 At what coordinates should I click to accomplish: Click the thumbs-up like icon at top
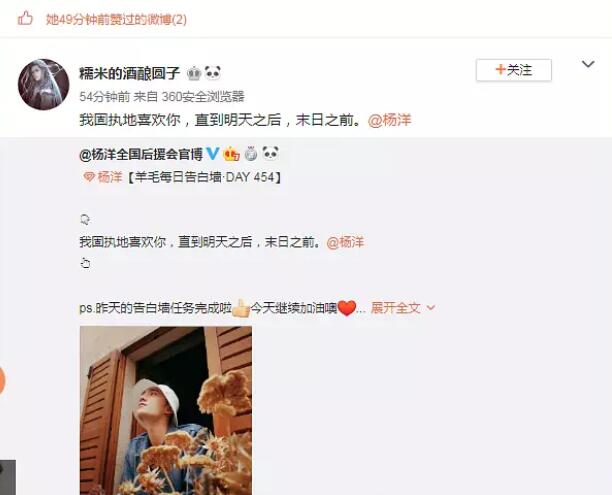[x=25, y=18]
